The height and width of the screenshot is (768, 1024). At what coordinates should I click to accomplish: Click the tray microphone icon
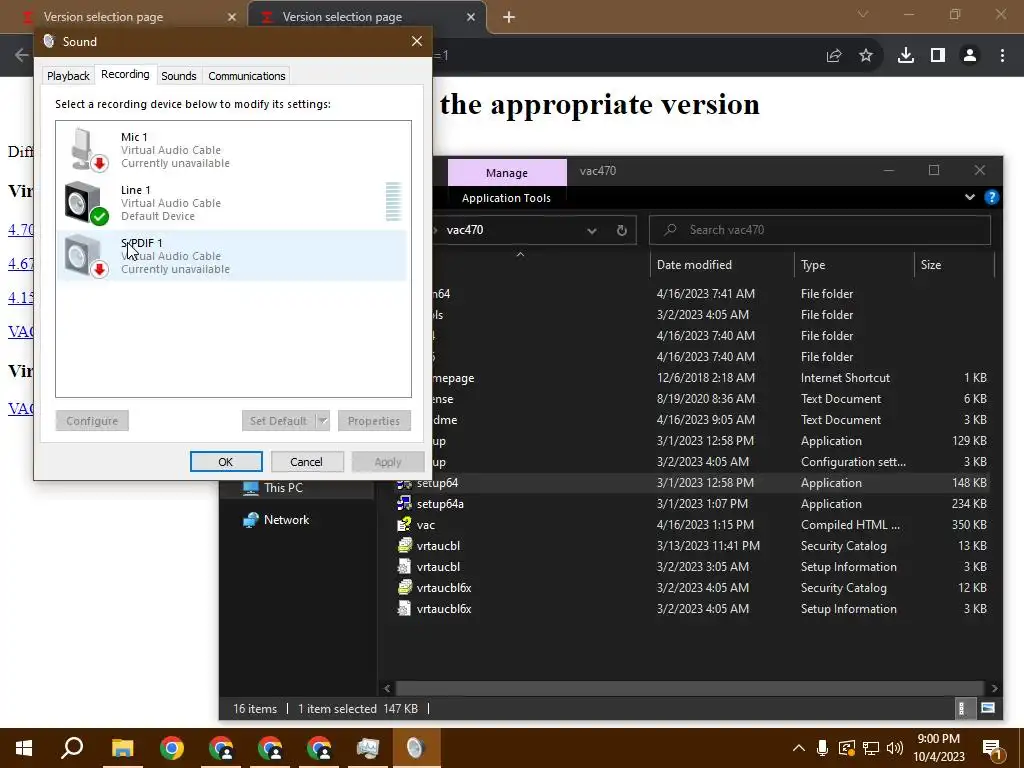822,748
